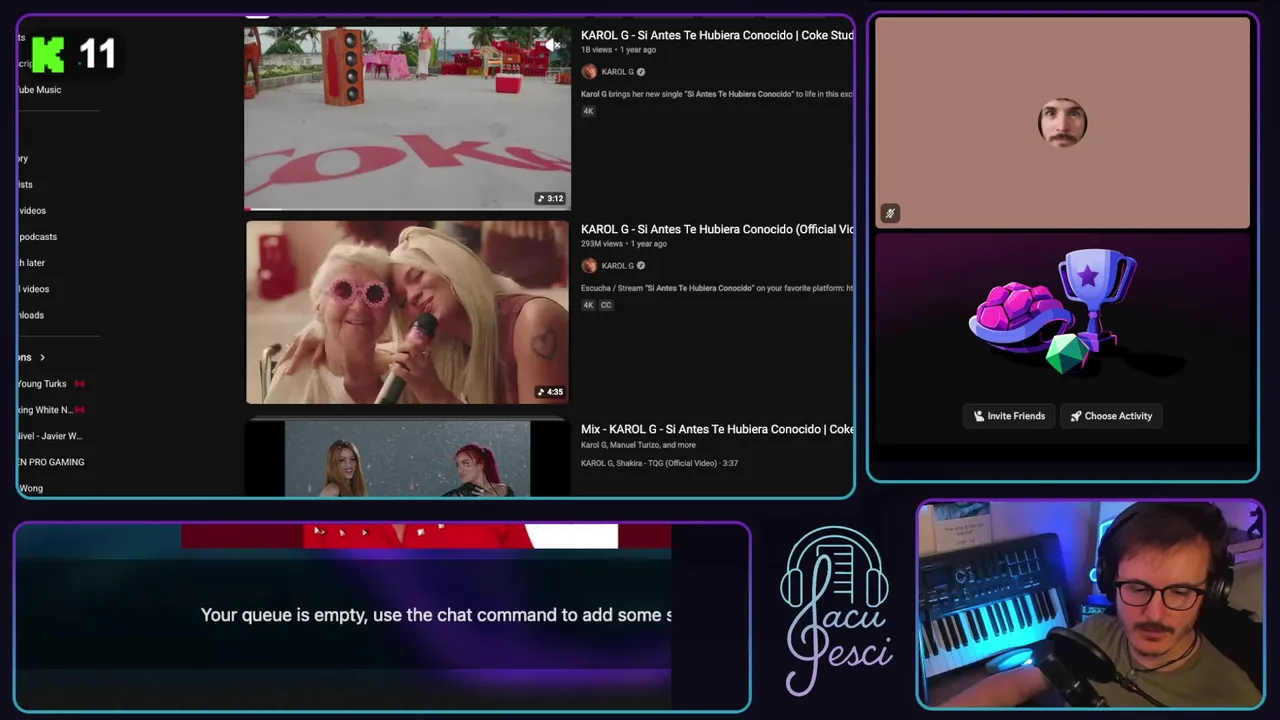
Task: Open the king White N... subscription in sidebar
Action: [x=44, y=410]
